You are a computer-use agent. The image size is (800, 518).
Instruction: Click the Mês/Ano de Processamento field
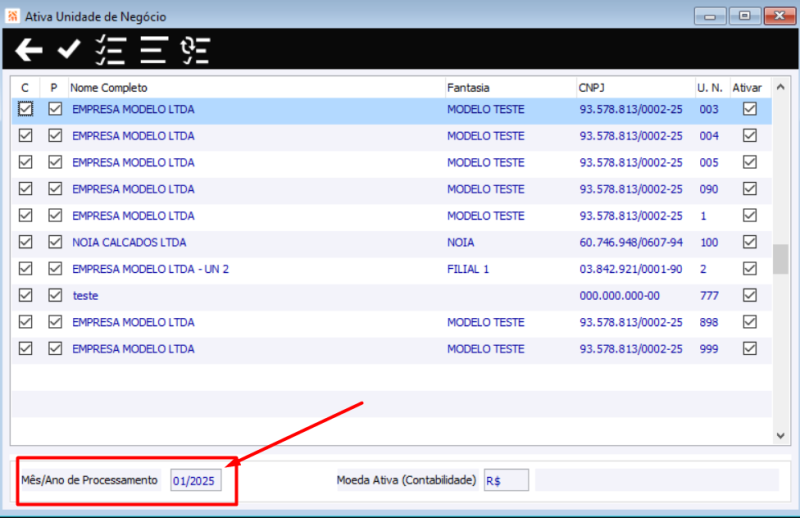tap(195, 480)
